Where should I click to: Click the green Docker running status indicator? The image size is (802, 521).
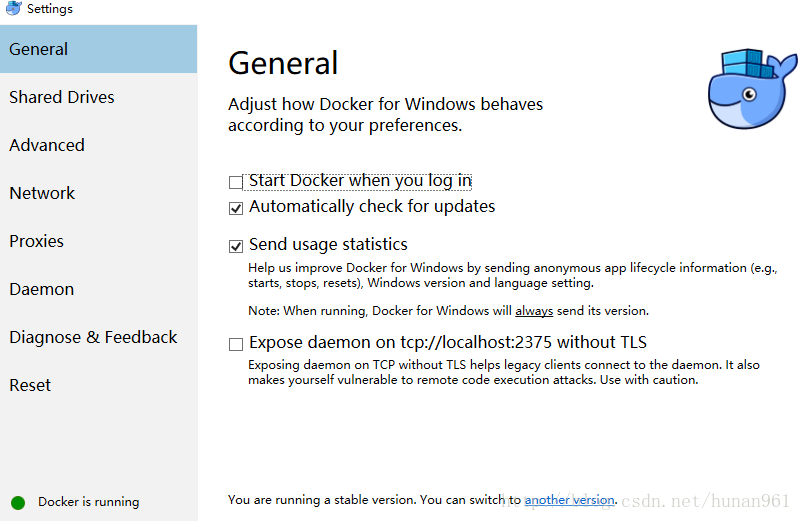coord(18,502)
